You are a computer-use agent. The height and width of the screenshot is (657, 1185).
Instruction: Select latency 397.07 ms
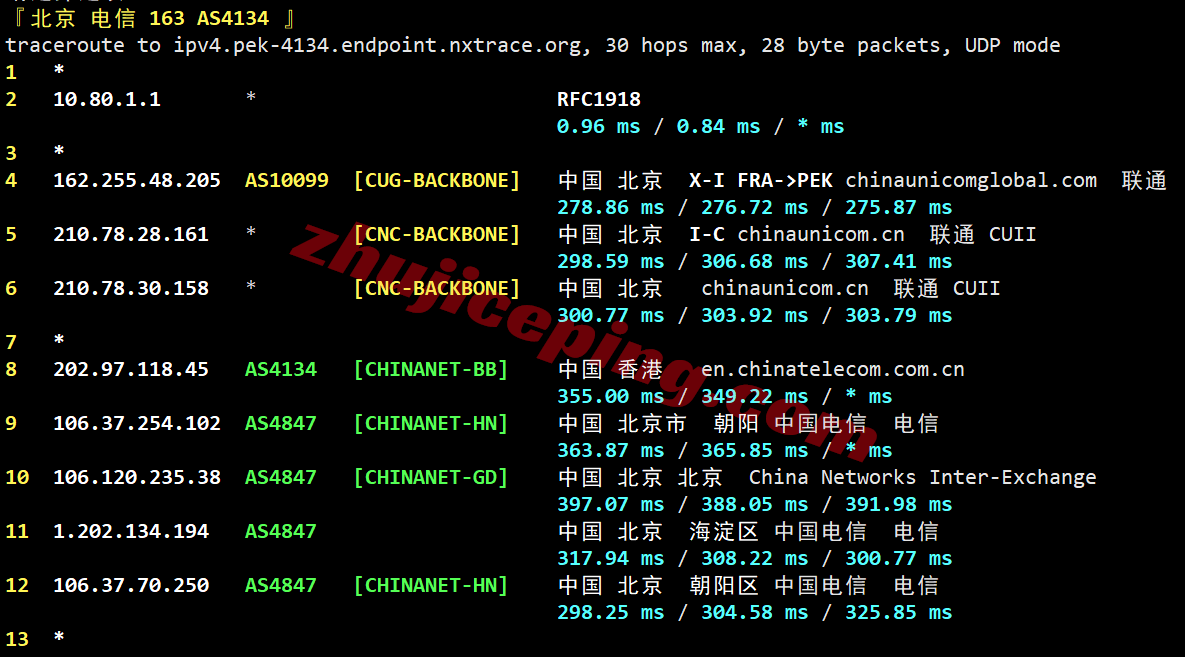pyautogui.click(x=611, y=505)
